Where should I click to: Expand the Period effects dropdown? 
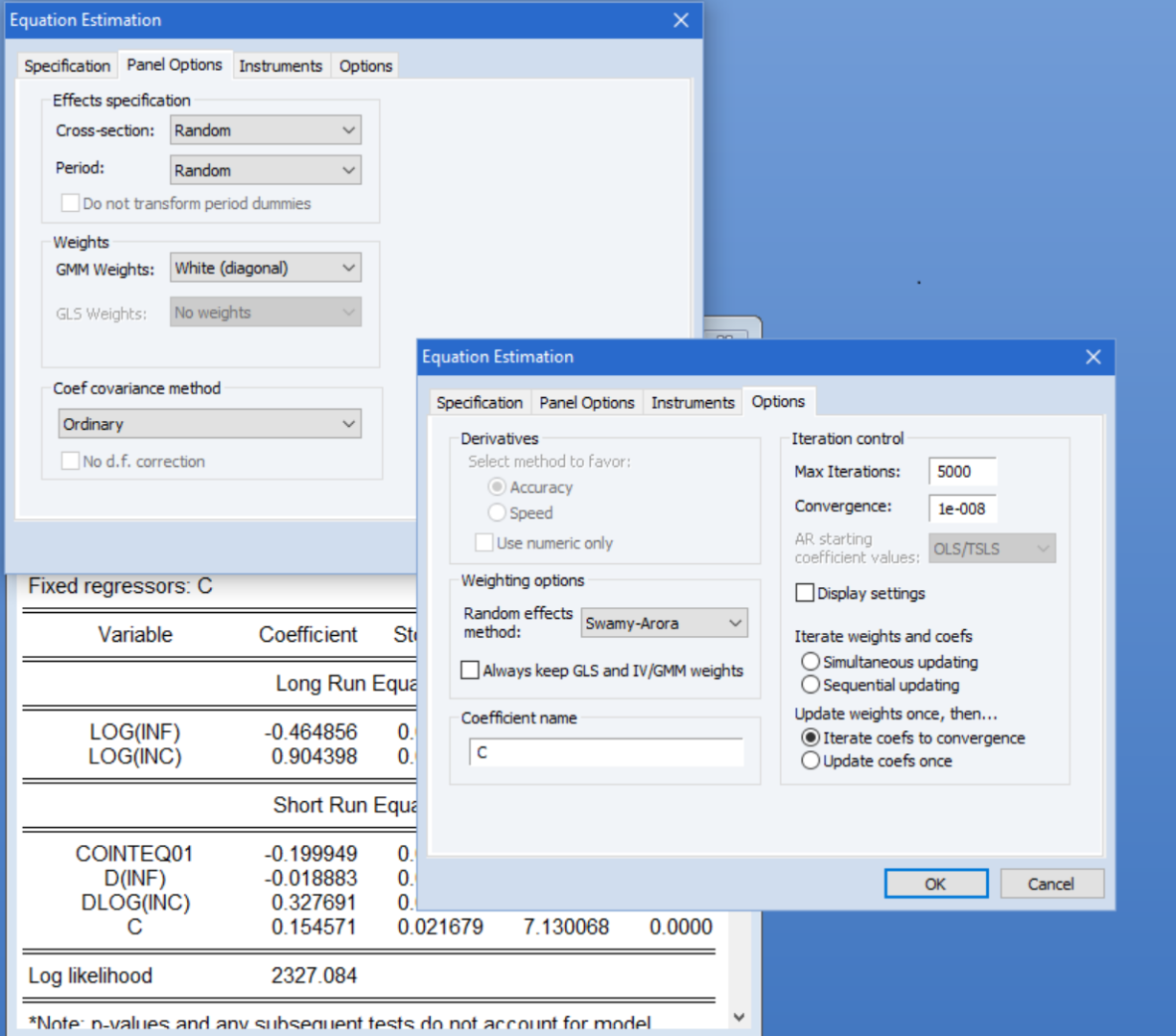266,170
